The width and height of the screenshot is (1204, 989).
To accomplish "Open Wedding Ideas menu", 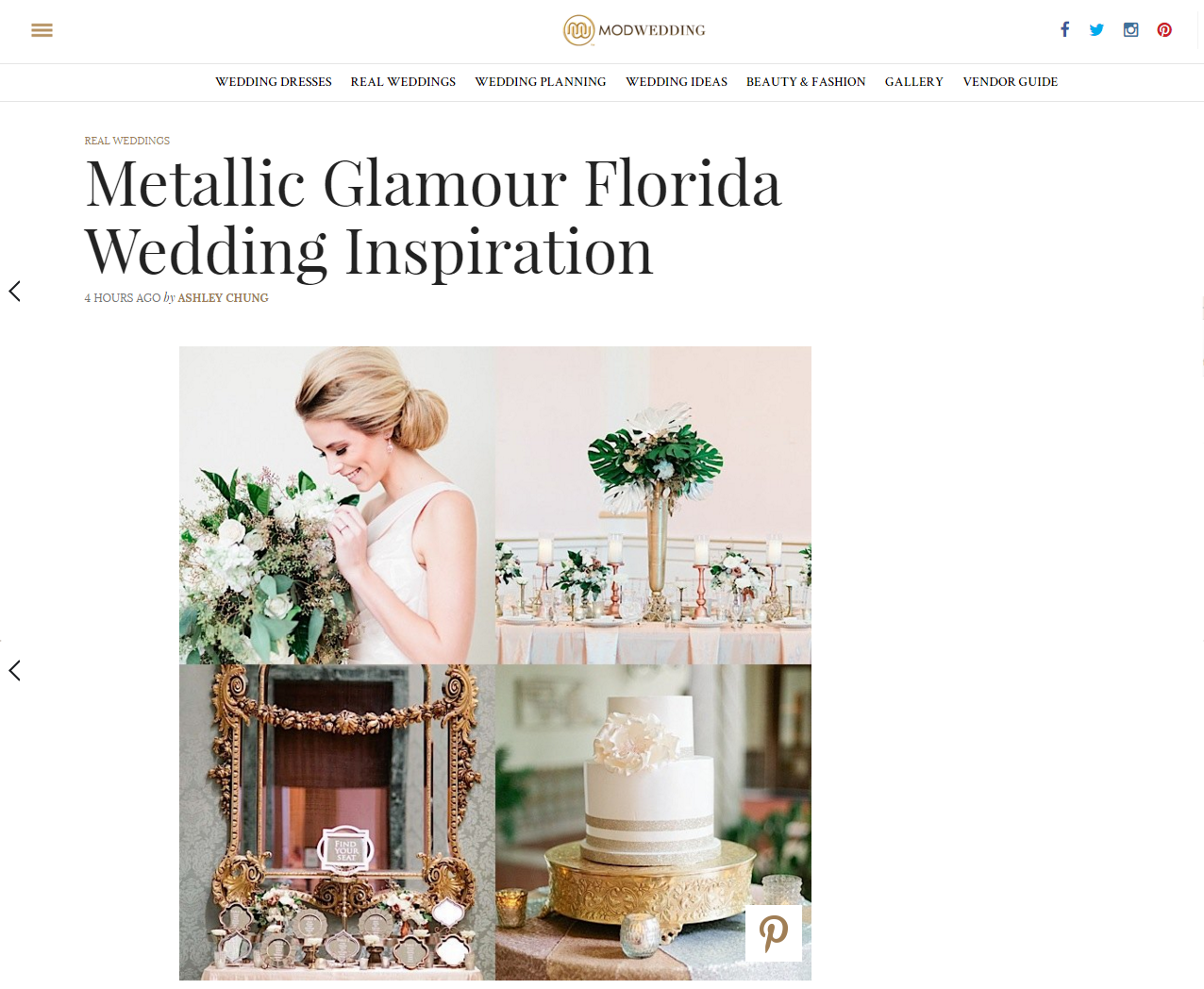I will click(677, 82).
